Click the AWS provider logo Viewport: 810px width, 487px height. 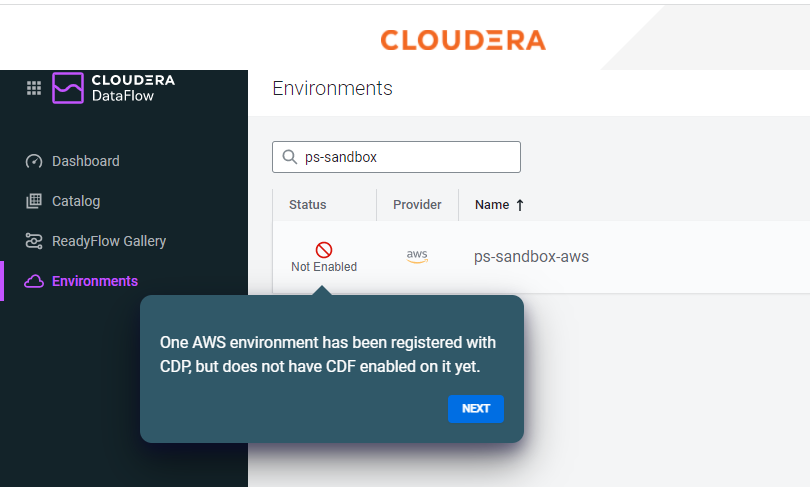(x=417, y=256)
